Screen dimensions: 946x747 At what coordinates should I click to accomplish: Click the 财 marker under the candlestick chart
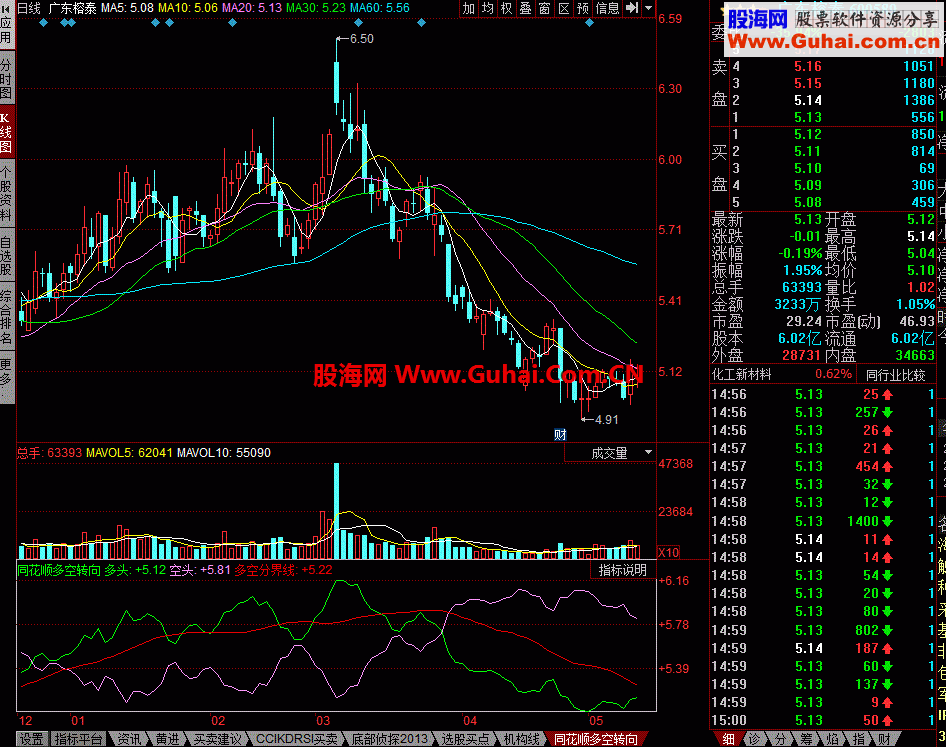[x=560, y=434]
